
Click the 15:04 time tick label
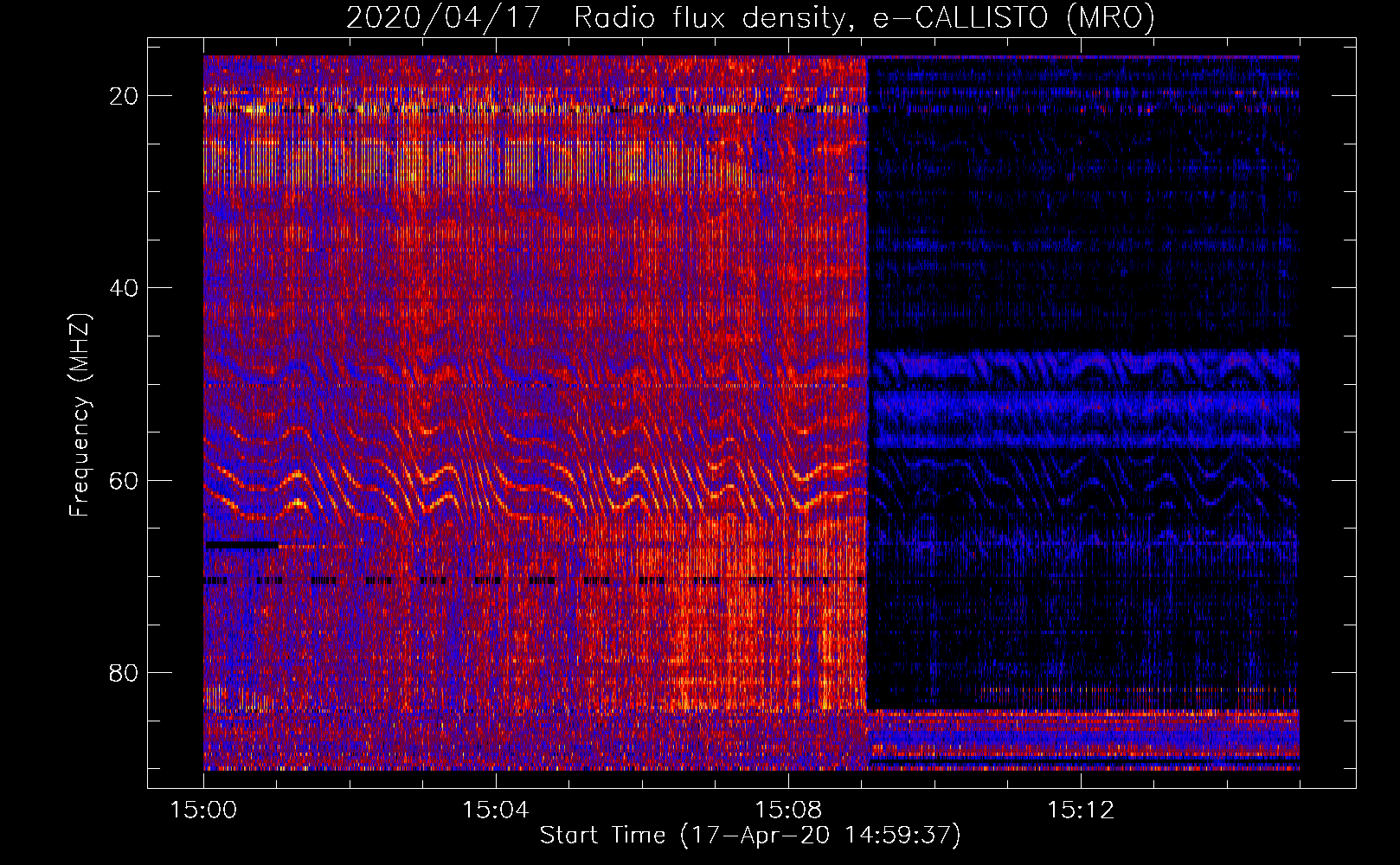496,811
